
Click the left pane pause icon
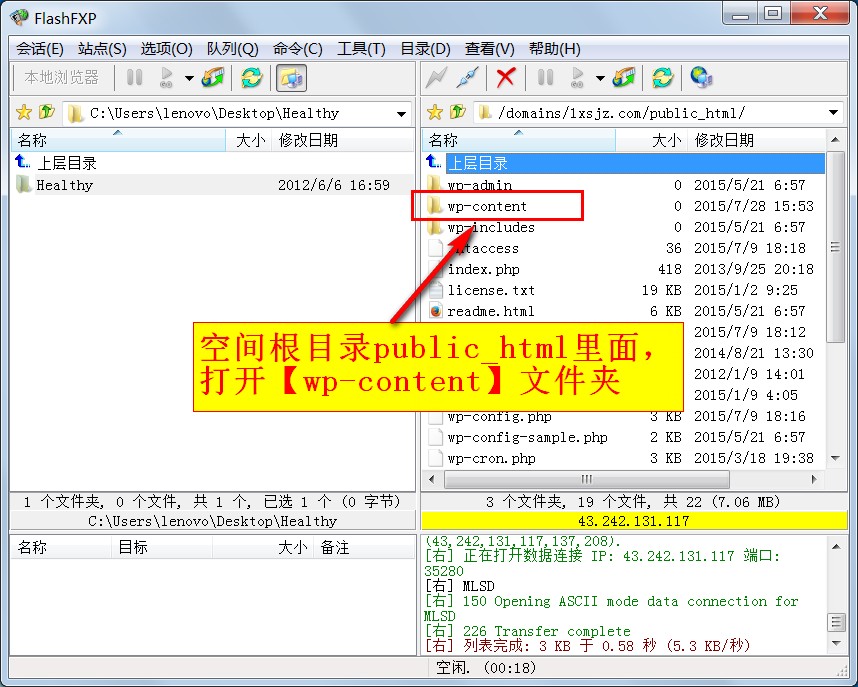[135, 78]
